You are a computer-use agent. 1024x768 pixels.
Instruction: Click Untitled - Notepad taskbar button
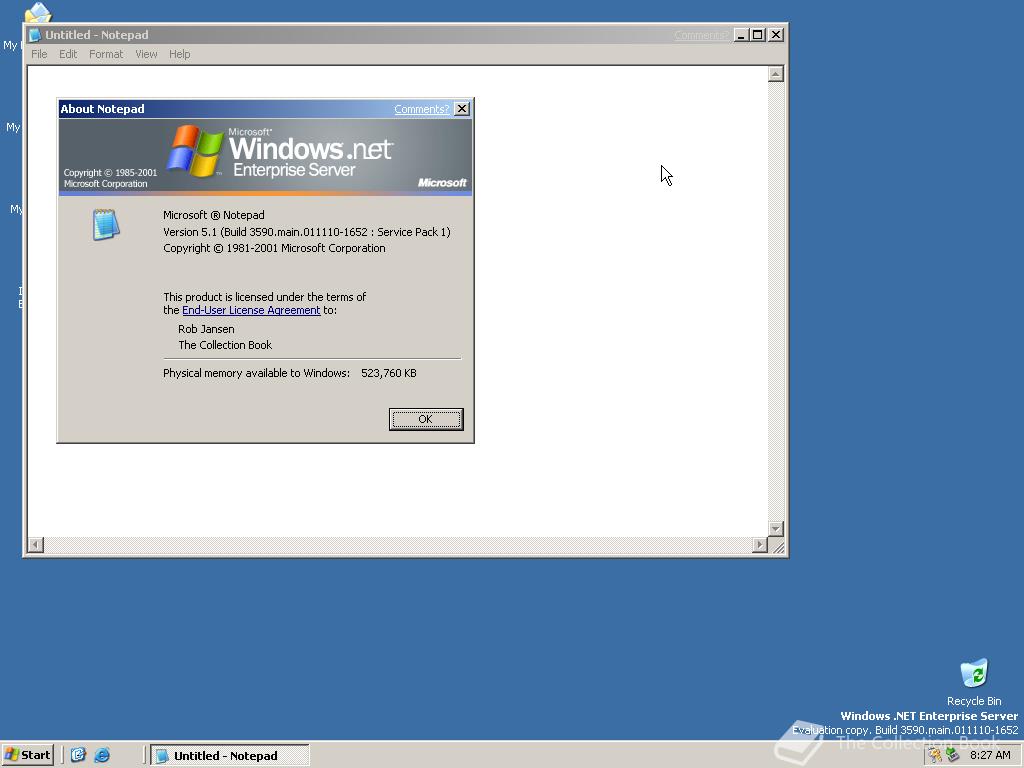pos(230,756)
